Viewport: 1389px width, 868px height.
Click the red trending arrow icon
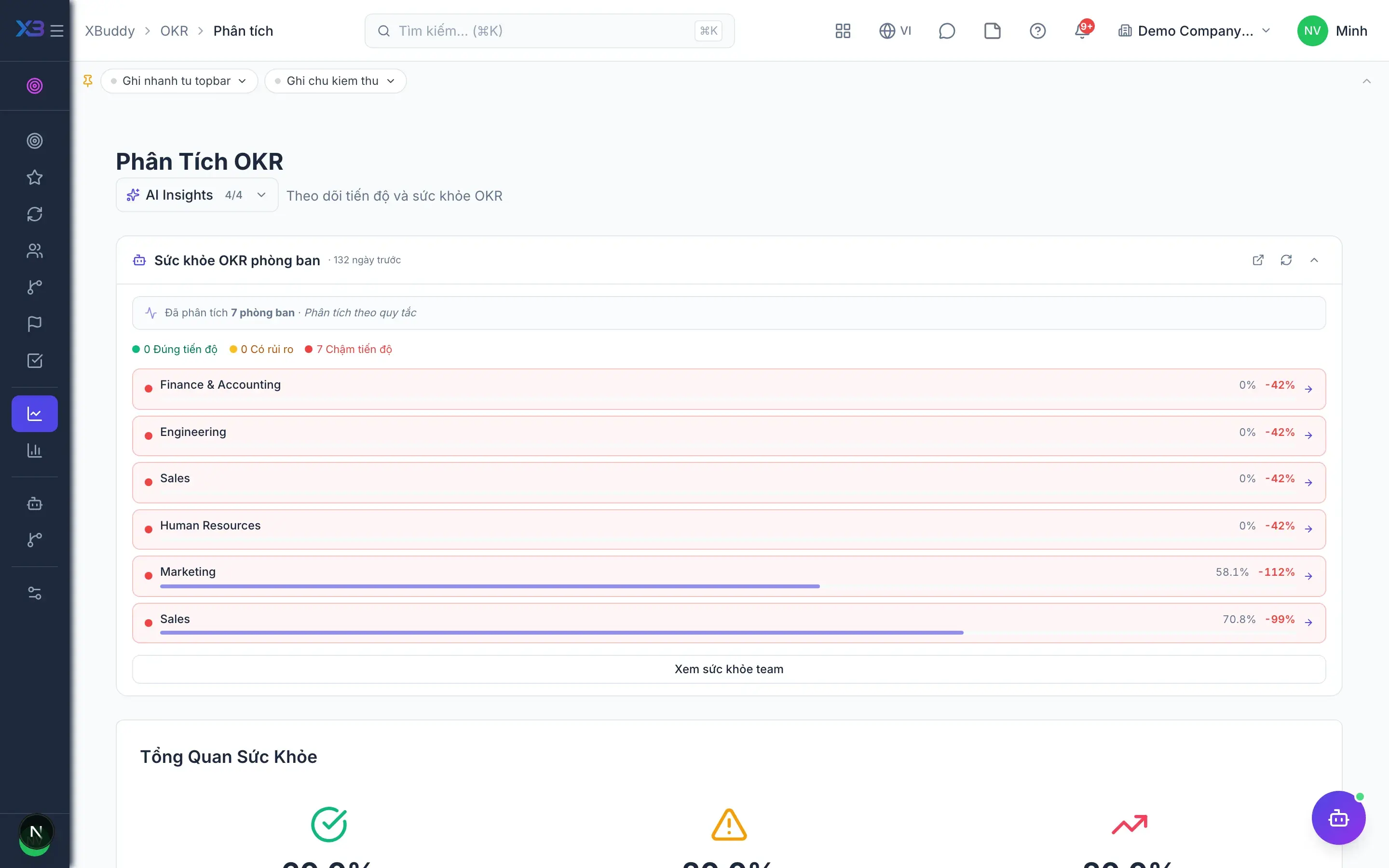1129,825
